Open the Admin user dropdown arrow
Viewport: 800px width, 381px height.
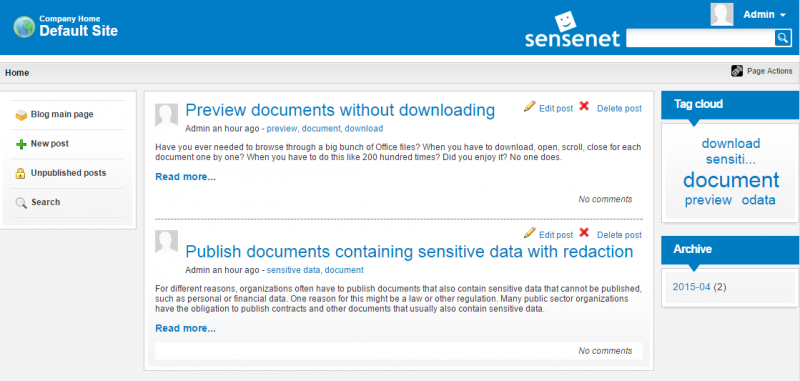tap(783, 15)
